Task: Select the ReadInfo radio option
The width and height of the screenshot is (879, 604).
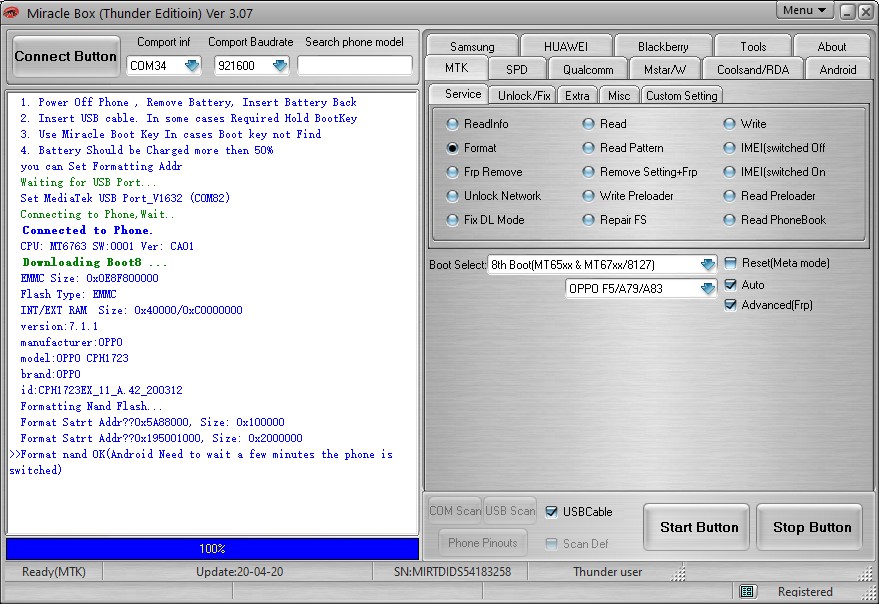Action: (452, 124)
